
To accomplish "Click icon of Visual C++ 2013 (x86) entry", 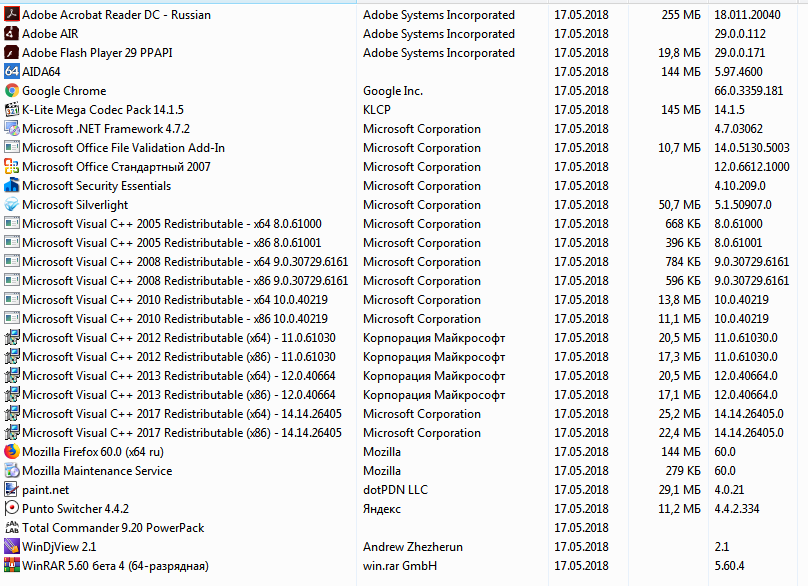I will click(x=11, y=395).
